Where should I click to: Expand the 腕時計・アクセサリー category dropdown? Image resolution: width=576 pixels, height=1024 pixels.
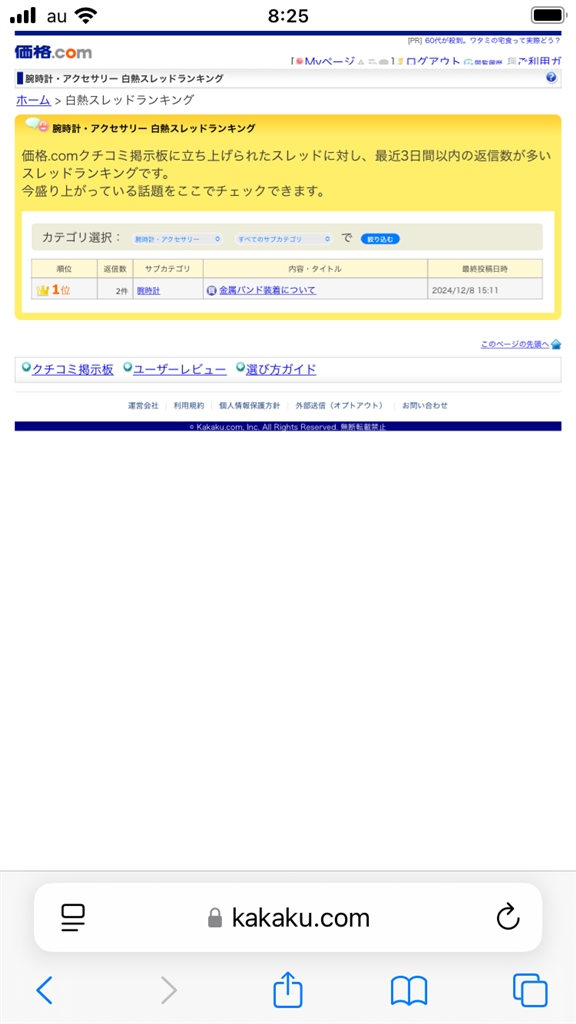(177, 239)
